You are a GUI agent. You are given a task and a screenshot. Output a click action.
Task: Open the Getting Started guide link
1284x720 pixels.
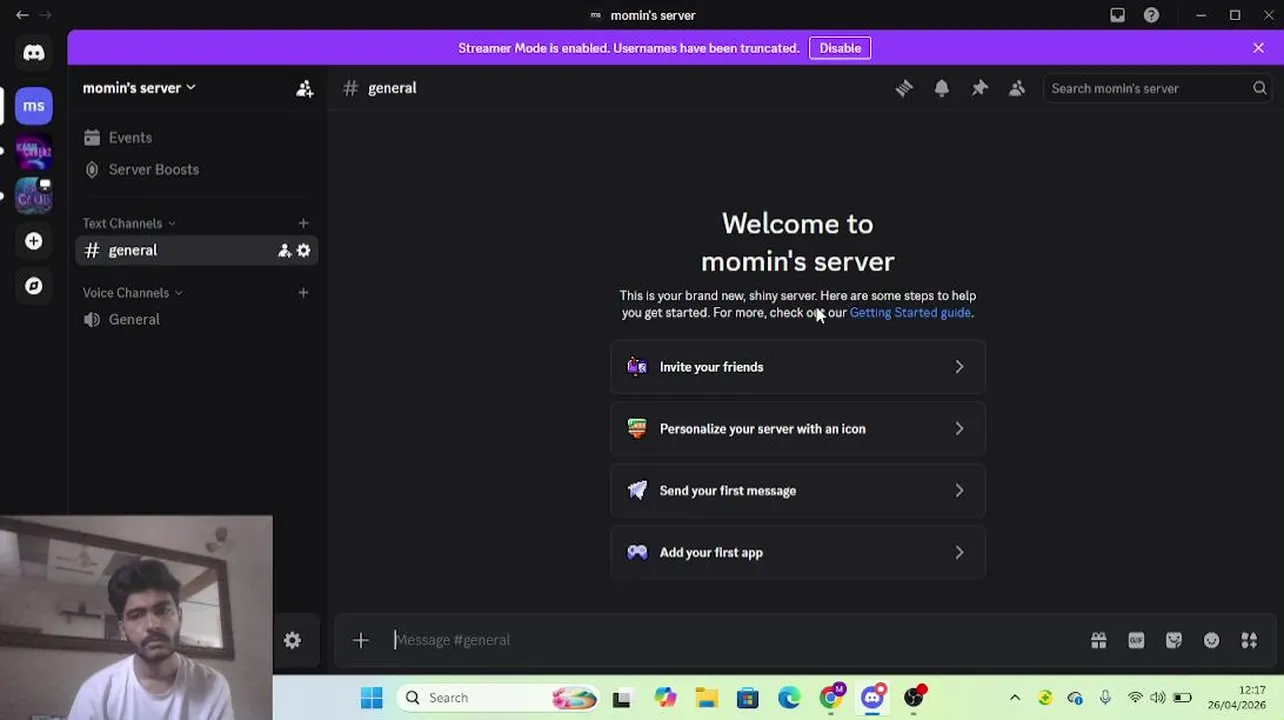910,313
